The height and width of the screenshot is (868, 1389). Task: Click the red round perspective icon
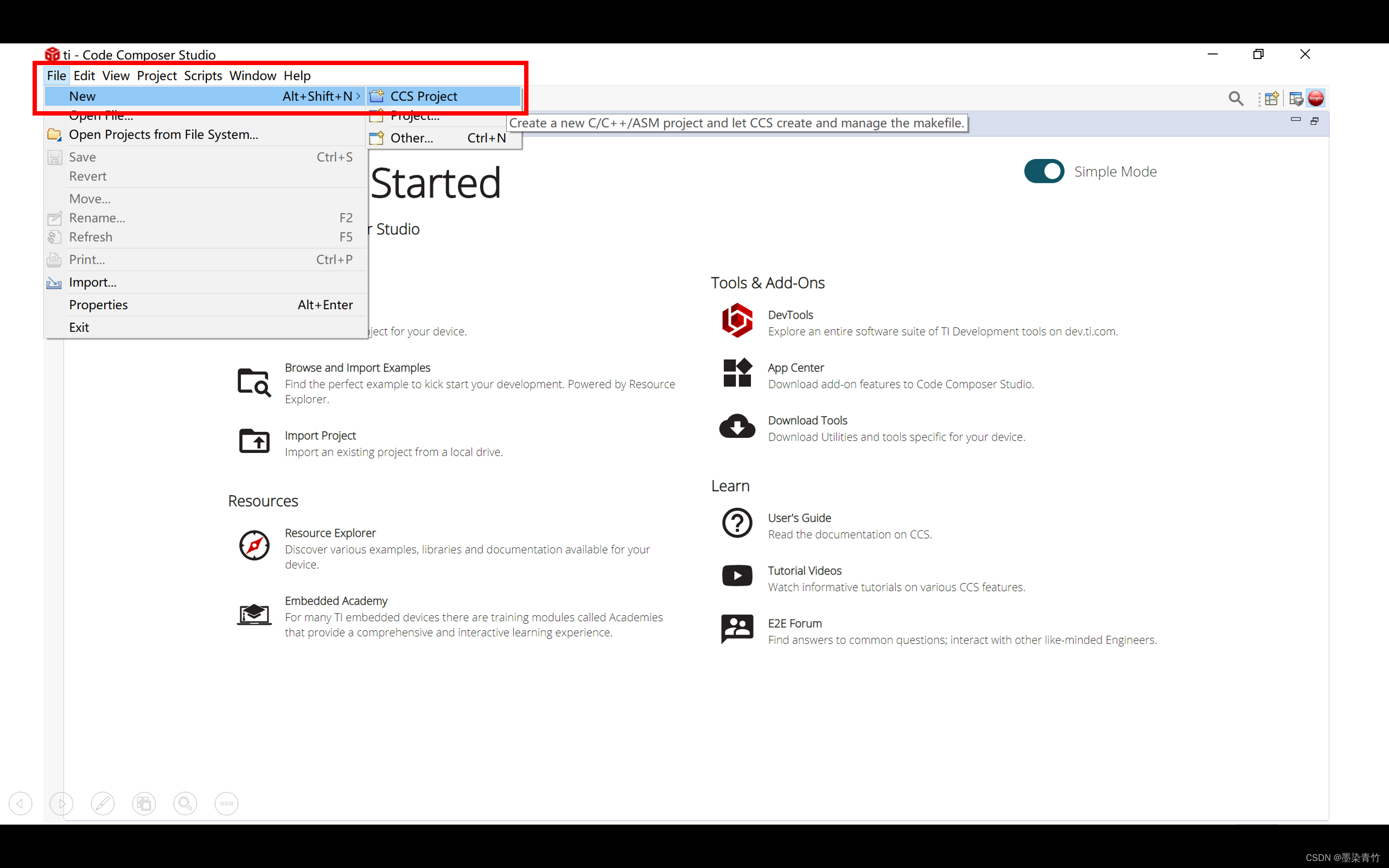(1316, 99)
